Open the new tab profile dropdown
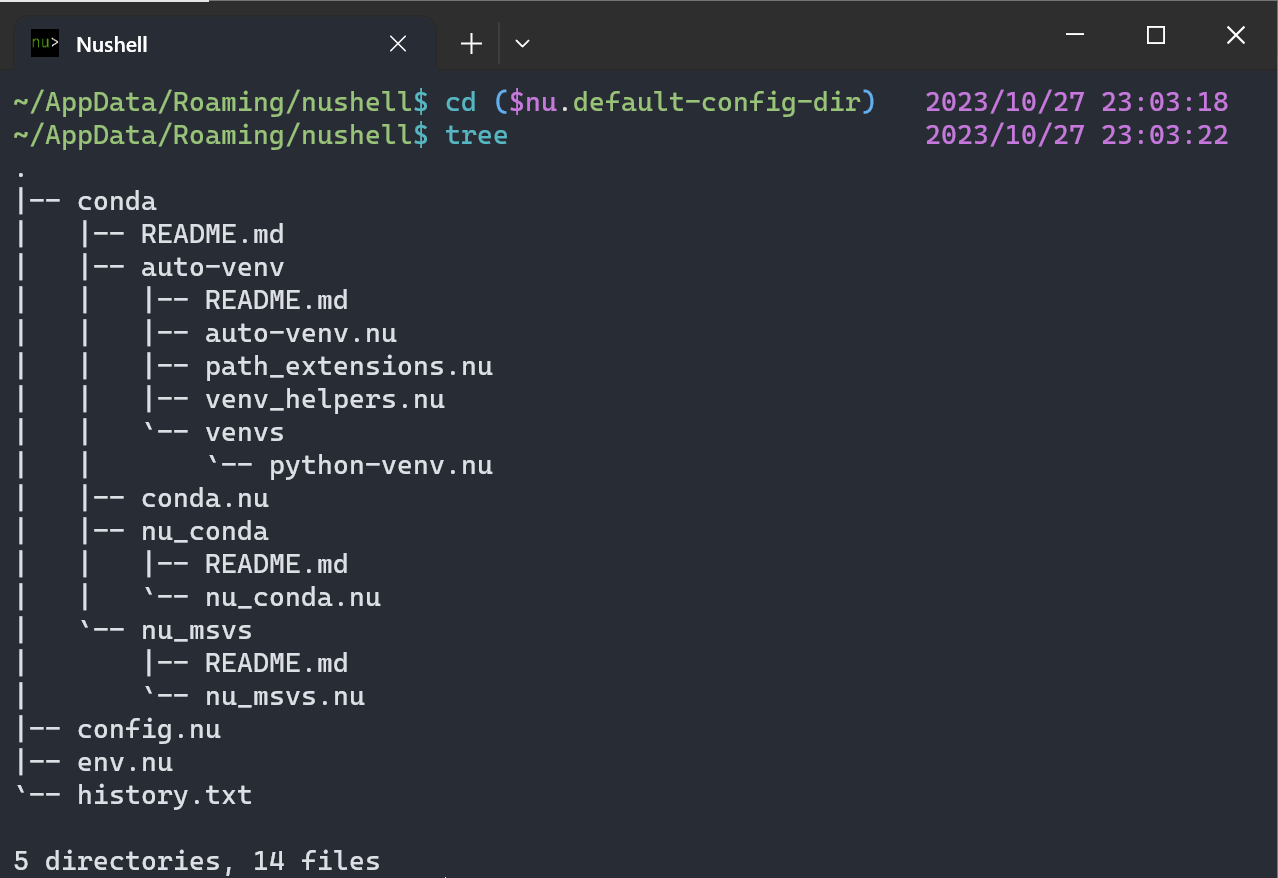The image size is (1278, 878). point(521,44)
